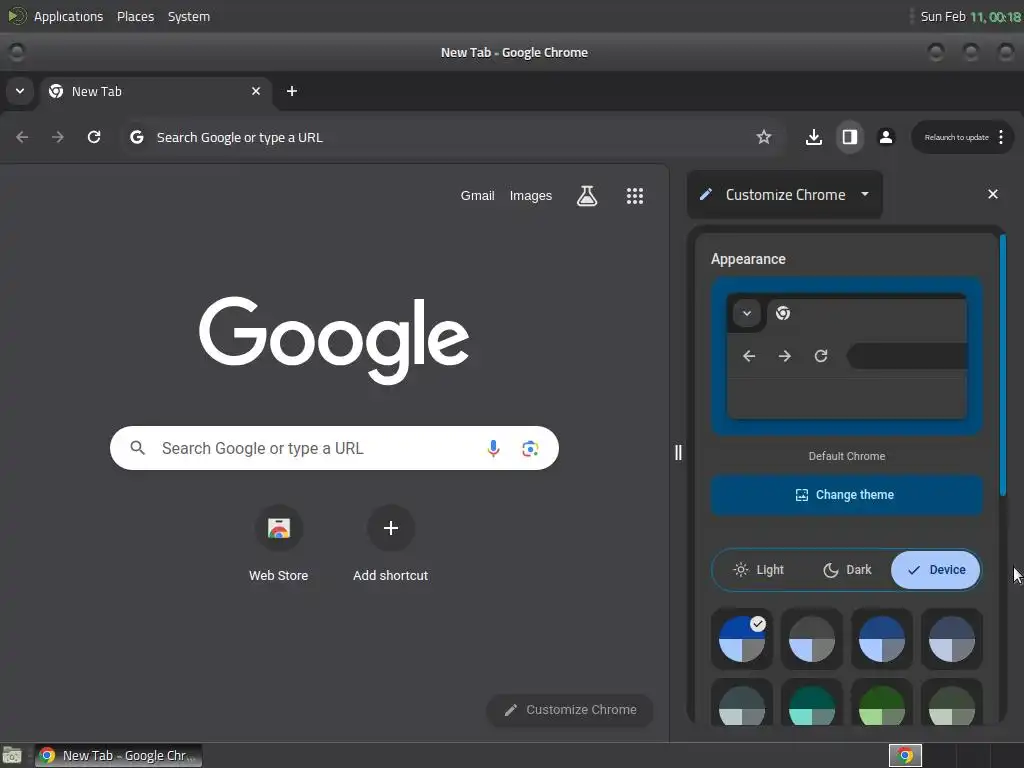1024x768 pixels.
Task: Open the System menu
Action: (x=189, y=16)
